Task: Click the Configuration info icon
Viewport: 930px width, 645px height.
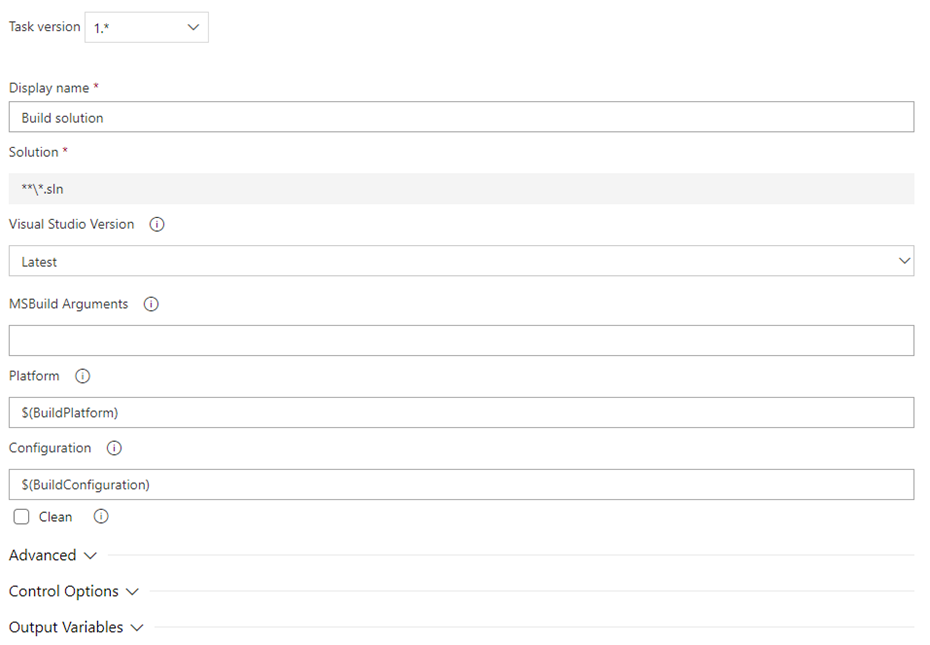Action: click(114, 449)
